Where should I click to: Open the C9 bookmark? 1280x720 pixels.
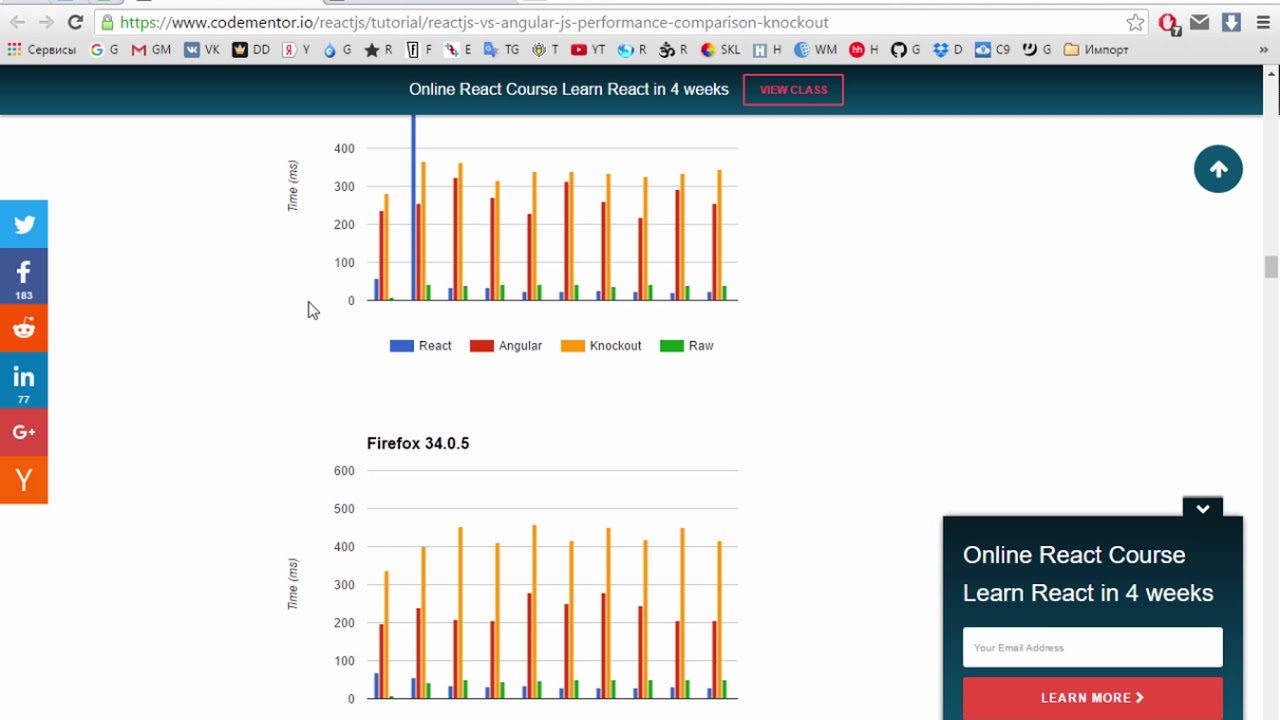(992, 49)
